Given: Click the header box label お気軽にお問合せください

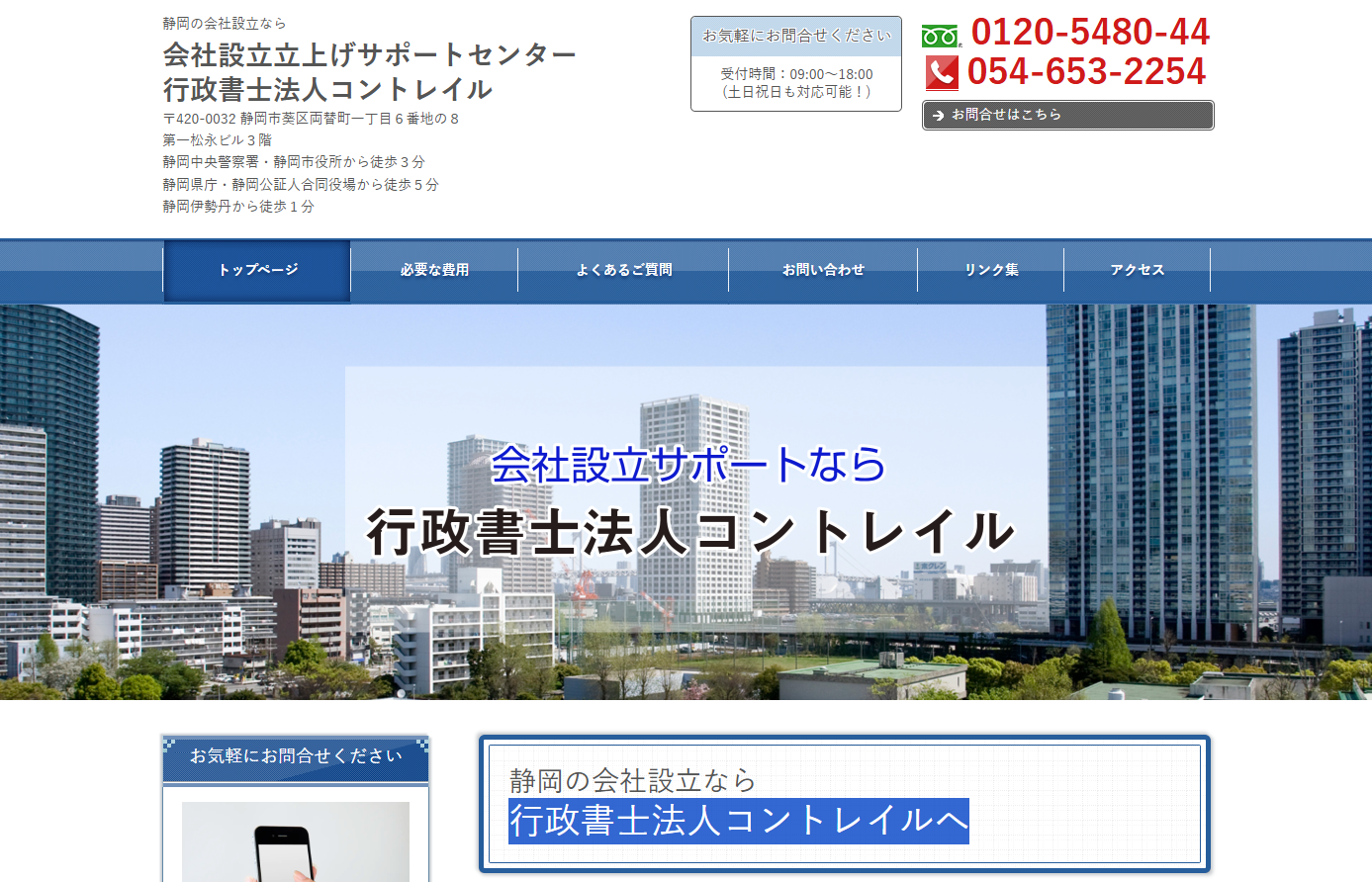Looking at the screenshot, I should [796, 37].
